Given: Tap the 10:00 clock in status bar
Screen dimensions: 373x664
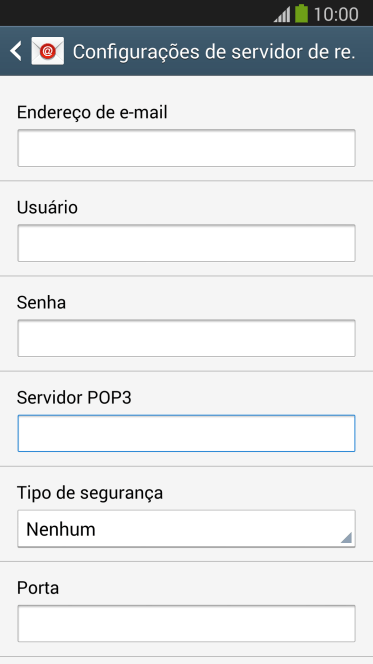Looking at the screenshot, I should (336, 14).
